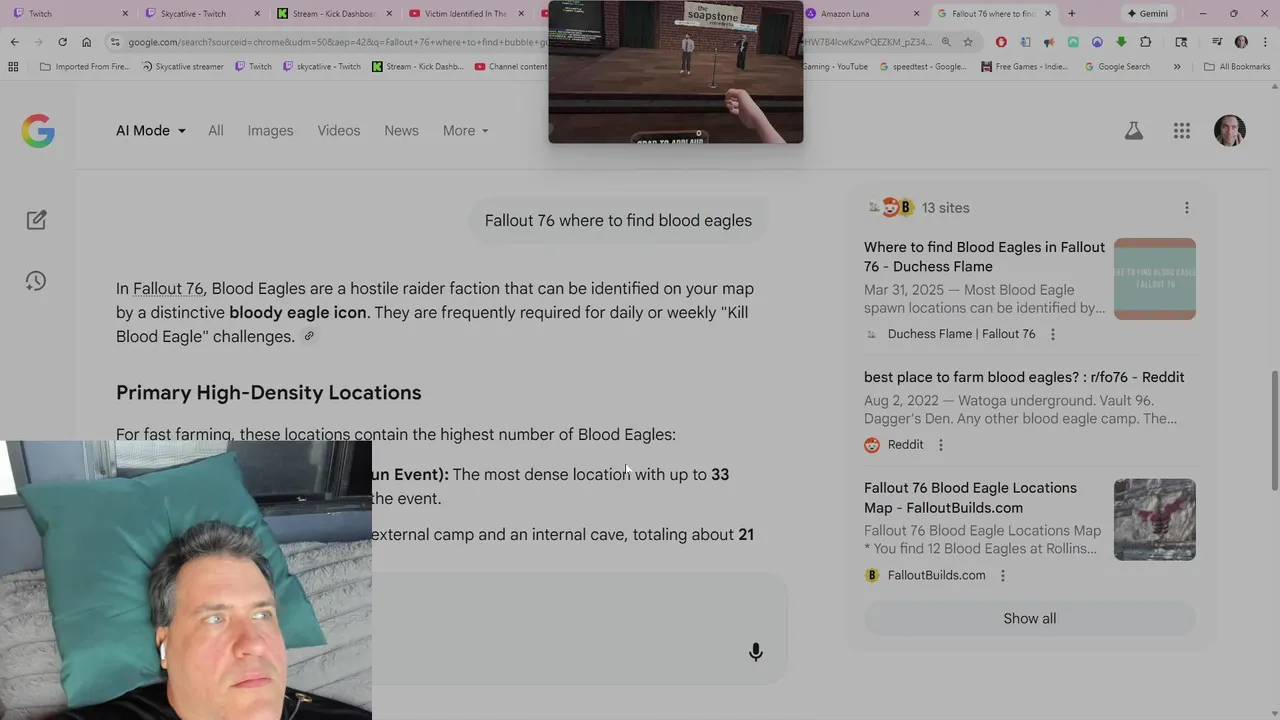
Task: Go back using browser back arrow
Action: [14, 42]
